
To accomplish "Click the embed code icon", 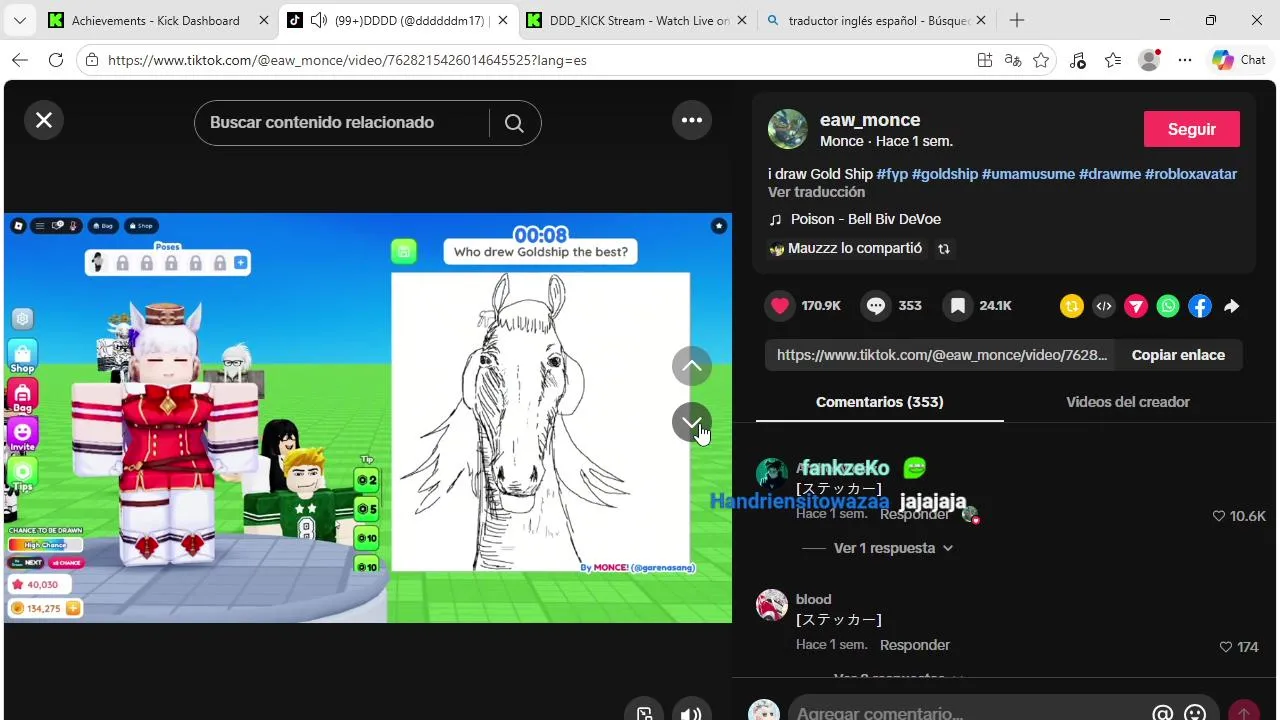I will 1104,306.
